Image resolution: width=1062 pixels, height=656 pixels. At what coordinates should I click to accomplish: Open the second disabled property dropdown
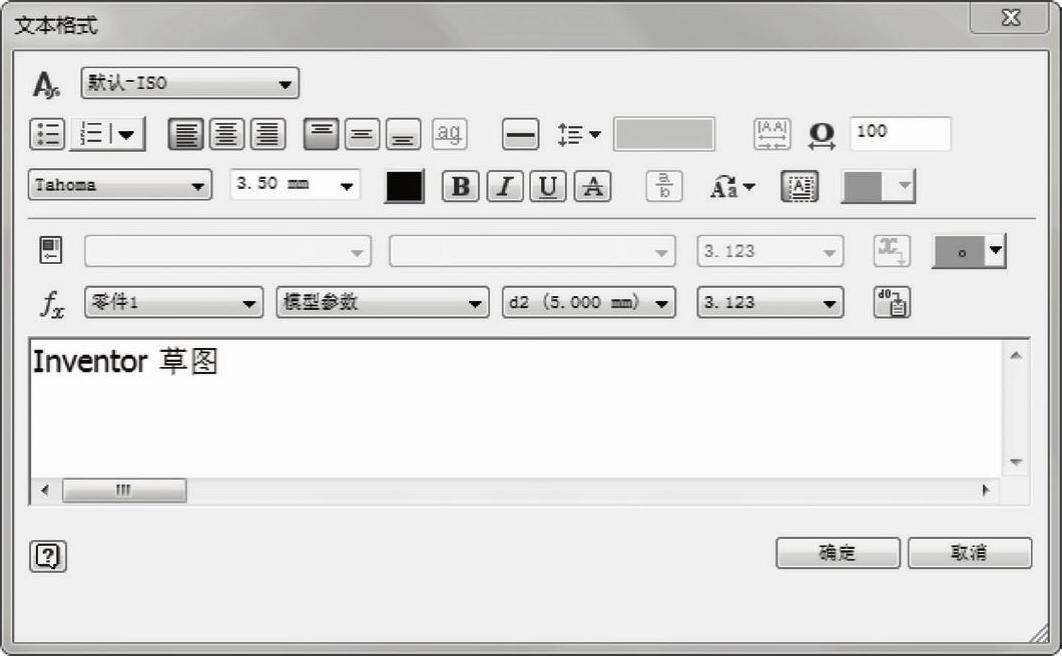coord(532,251)
